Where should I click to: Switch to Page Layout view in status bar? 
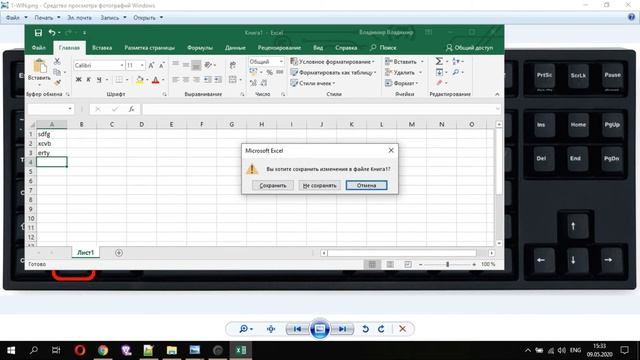[x=390, y=264]
